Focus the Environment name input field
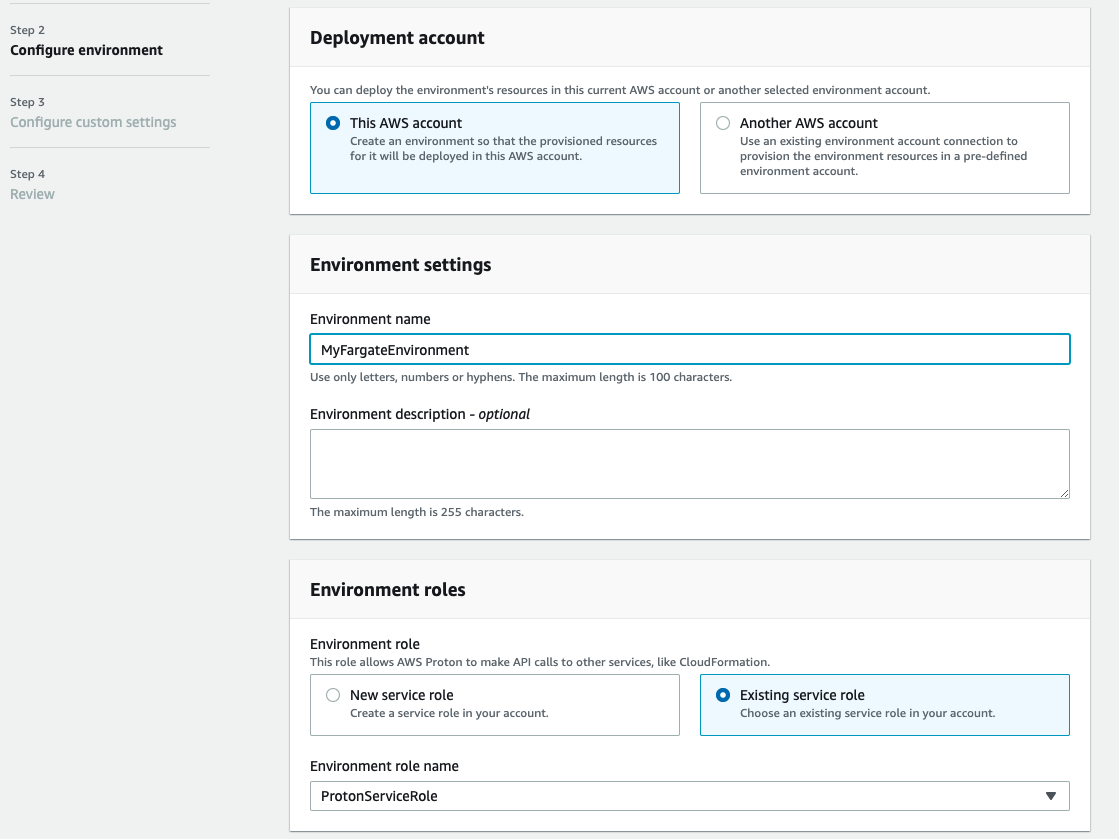1119x839 pixels. [x=689, y=350]
